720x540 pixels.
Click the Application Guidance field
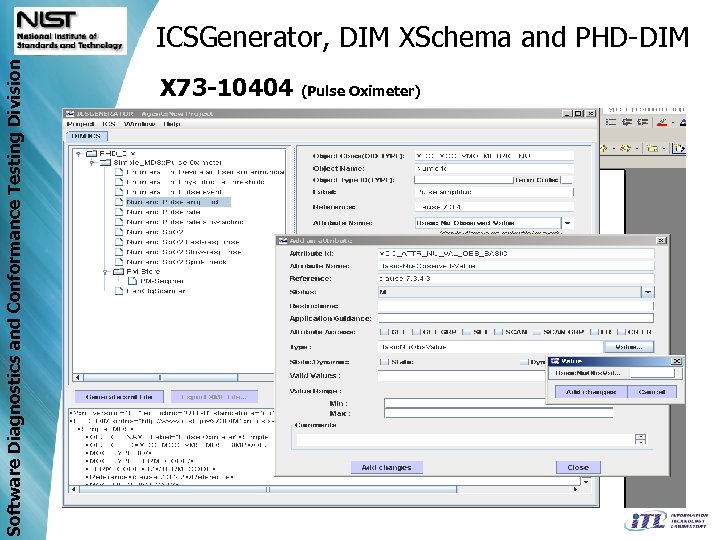click(x=516, y=318)
